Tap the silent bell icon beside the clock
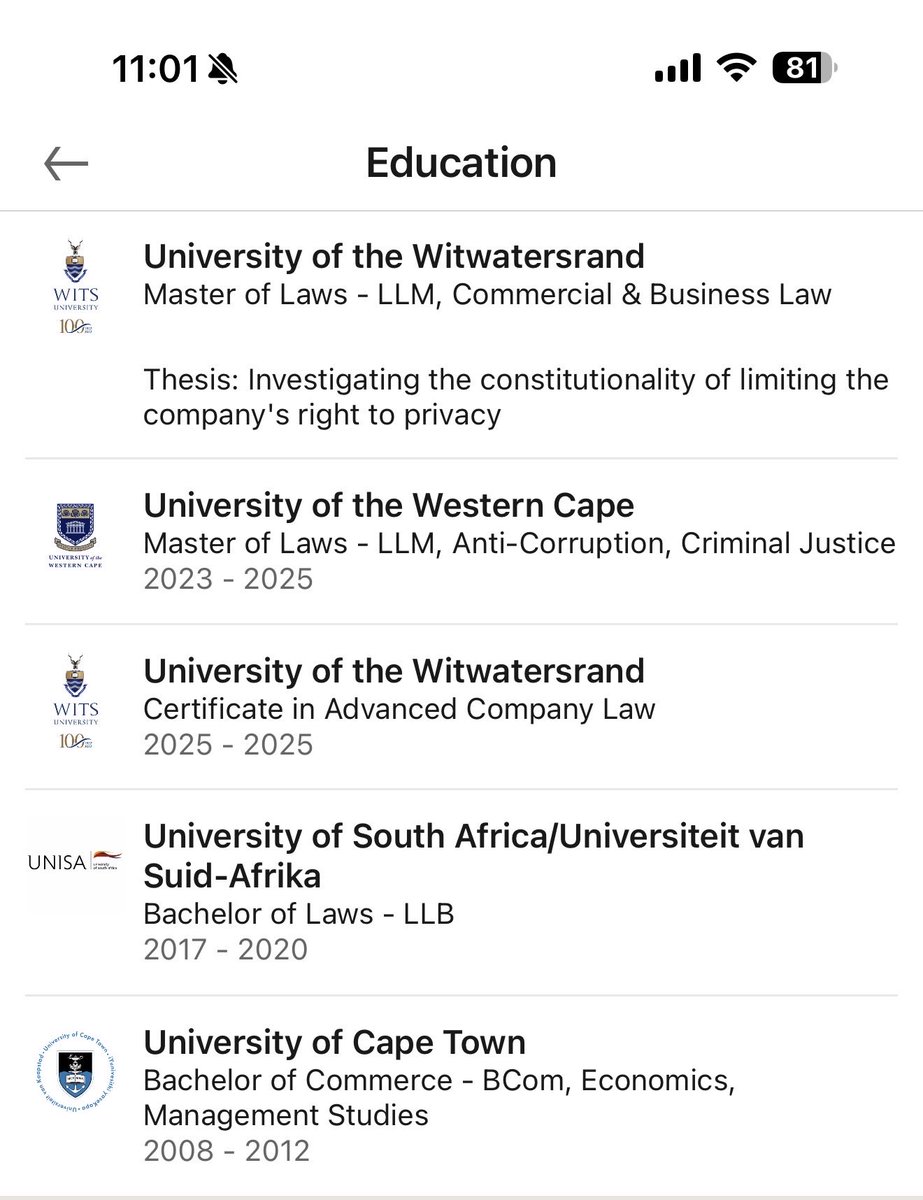Viewport: 923px width, 1200px height. point(223,70)
